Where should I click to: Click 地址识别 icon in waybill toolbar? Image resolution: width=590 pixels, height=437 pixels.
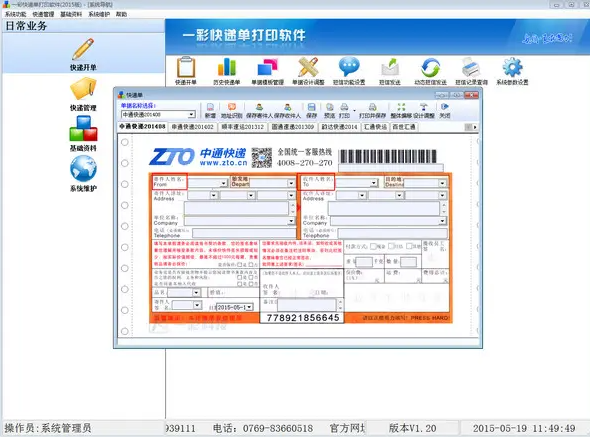click(x=231, y=111)
